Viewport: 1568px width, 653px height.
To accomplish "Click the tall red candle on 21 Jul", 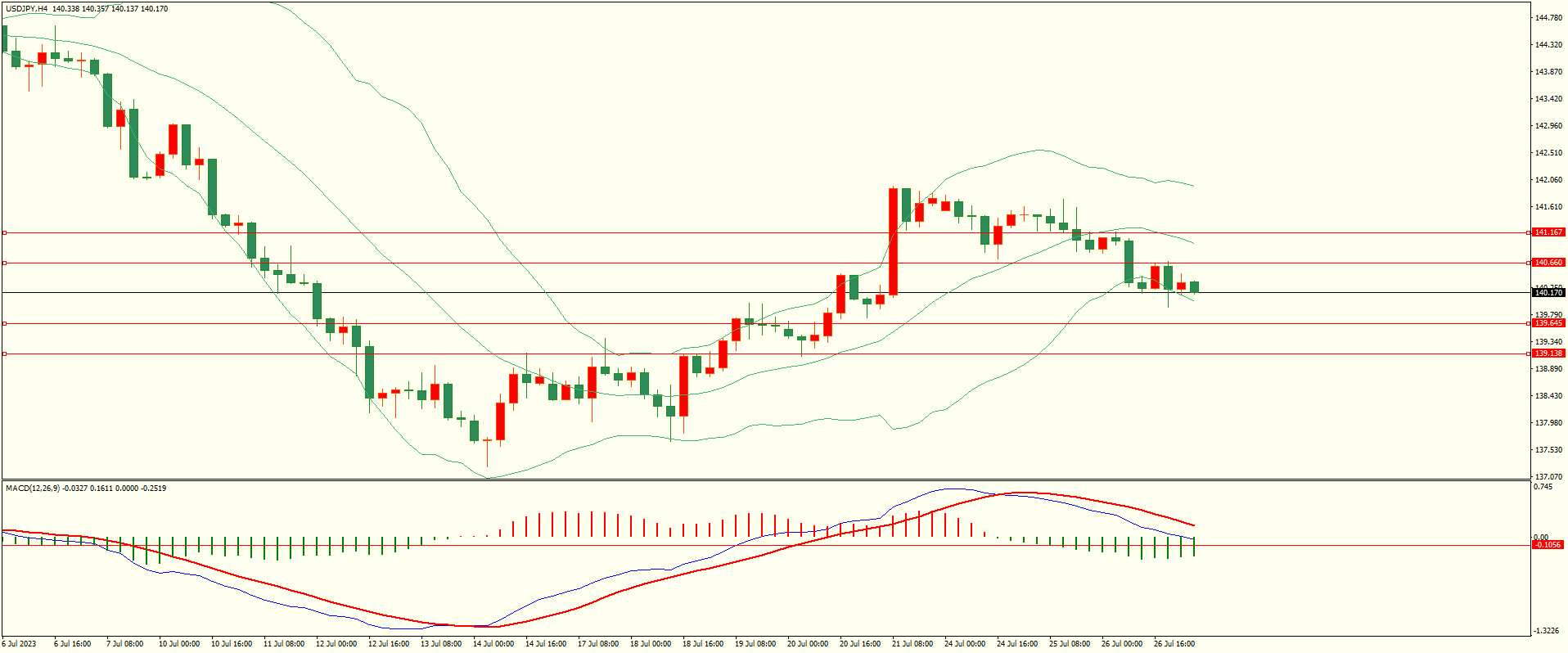I will pos(893,241).
